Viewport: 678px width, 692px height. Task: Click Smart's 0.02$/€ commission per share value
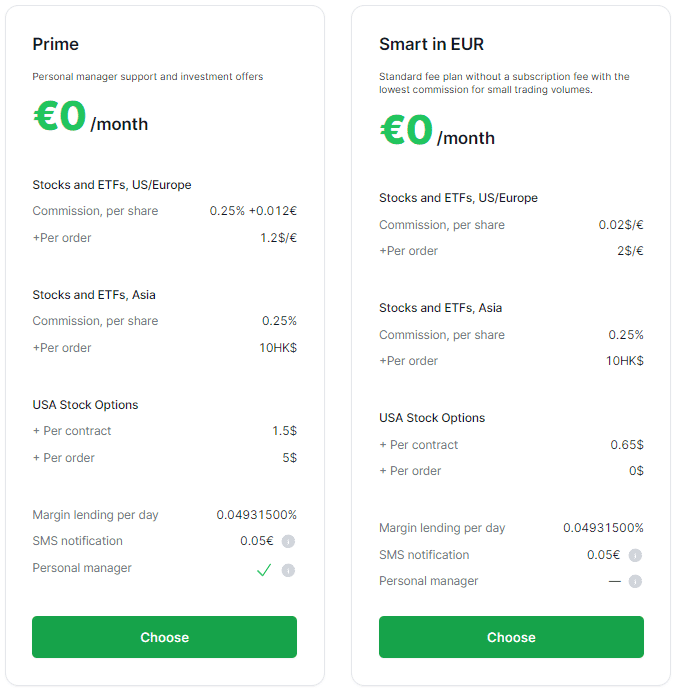click(621, 225)
